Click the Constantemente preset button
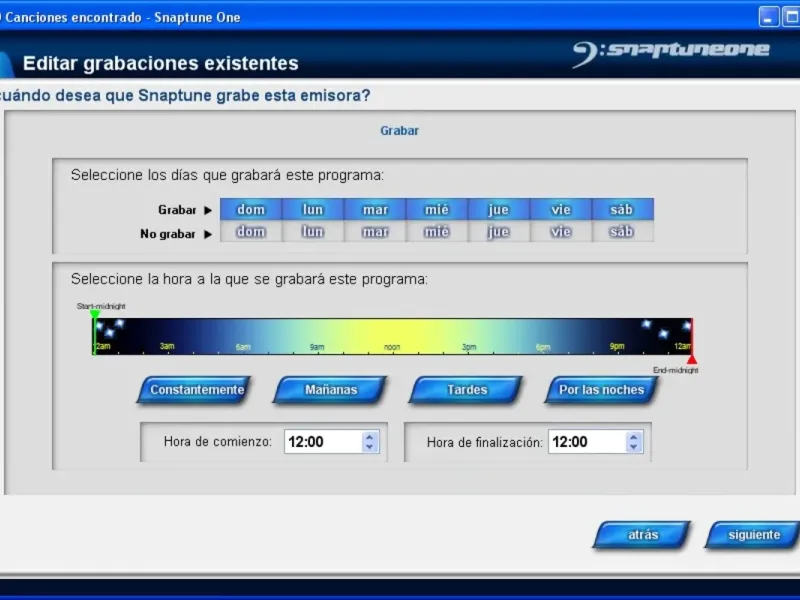 [195, 390]
